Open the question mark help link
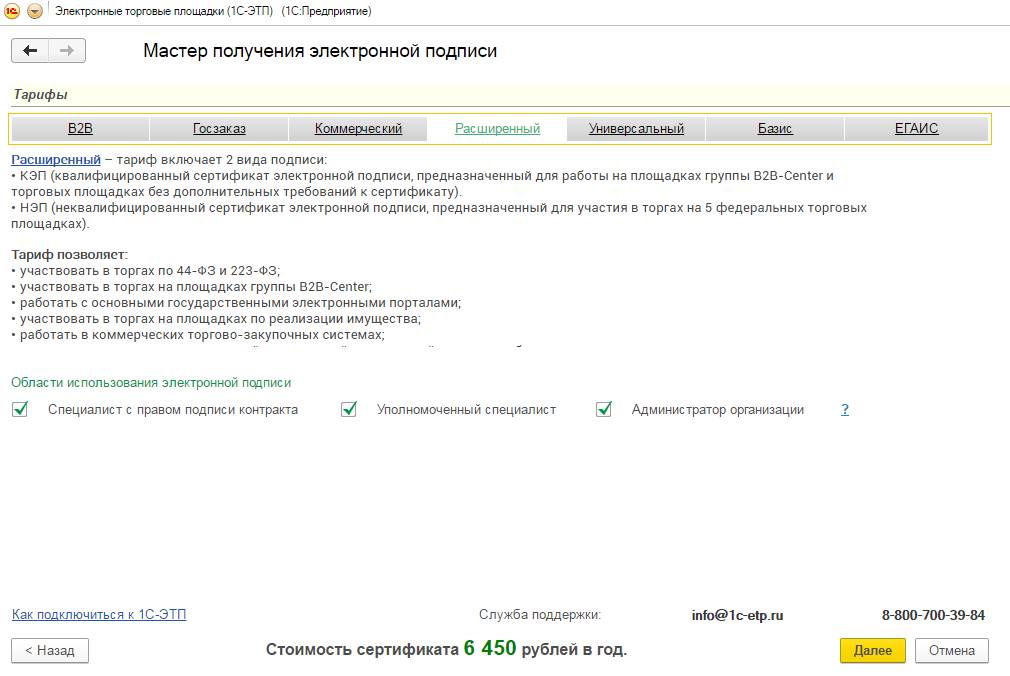The height and width of the screenshot is (676, 1010). tap(845, 409)
